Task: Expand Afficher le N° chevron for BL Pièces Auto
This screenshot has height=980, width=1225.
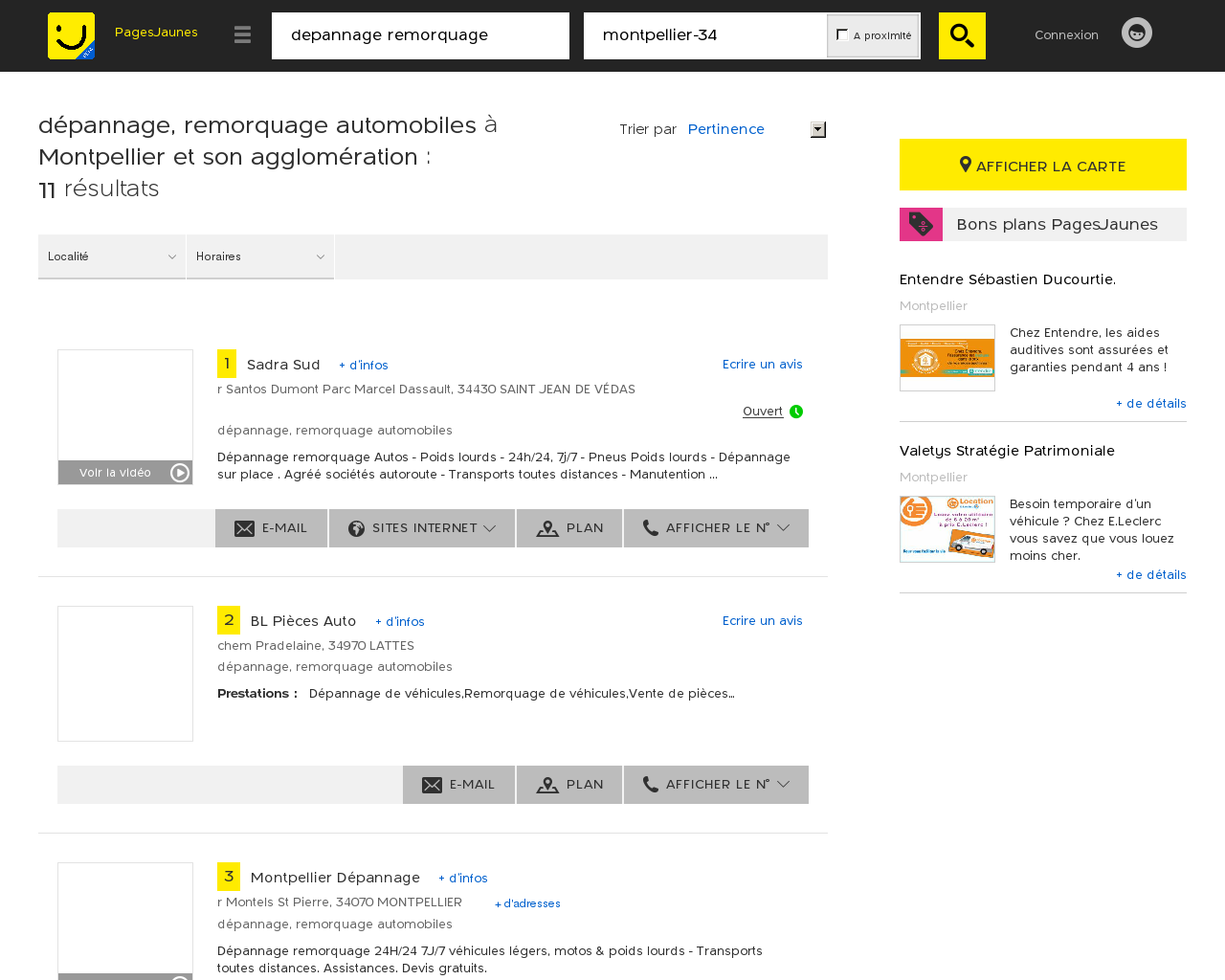Action: (784, 785)
